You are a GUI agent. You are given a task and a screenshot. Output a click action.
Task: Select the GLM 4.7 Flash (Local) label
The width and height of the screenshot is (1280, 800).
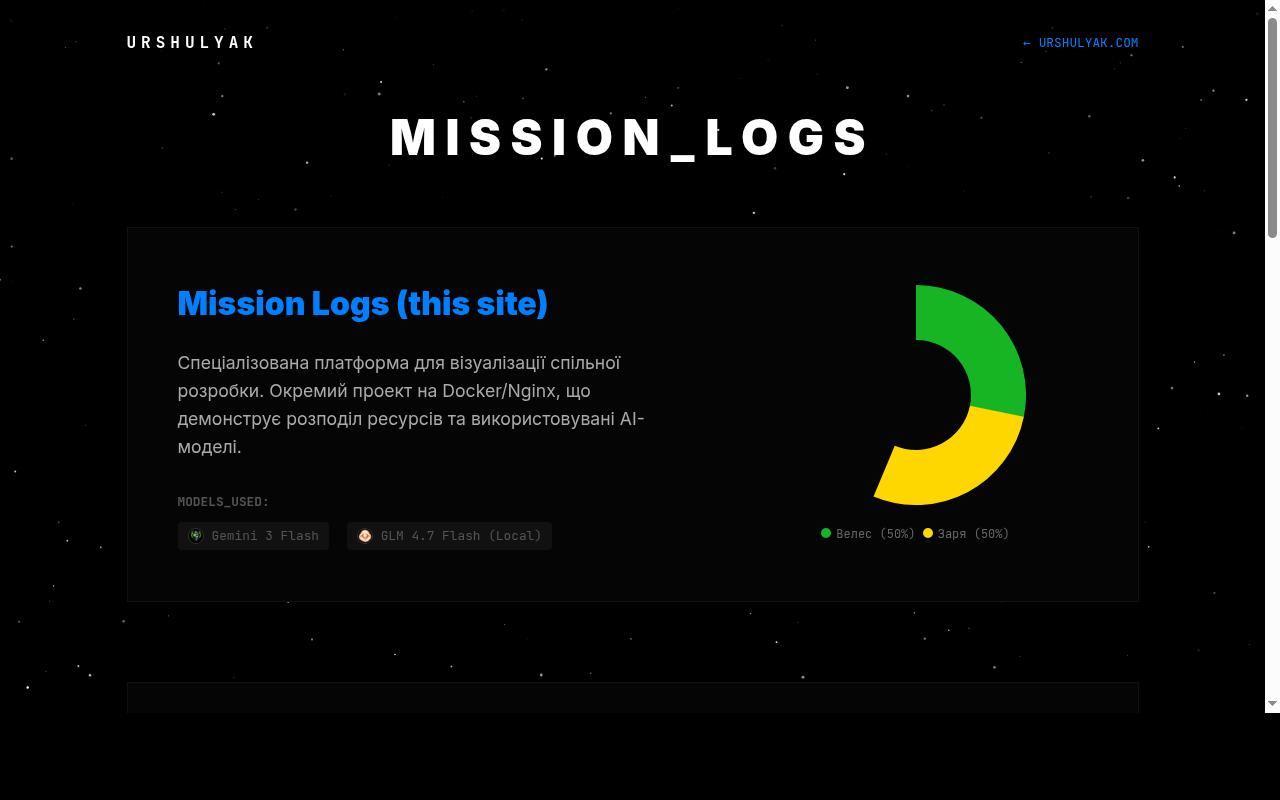[461, 536]
